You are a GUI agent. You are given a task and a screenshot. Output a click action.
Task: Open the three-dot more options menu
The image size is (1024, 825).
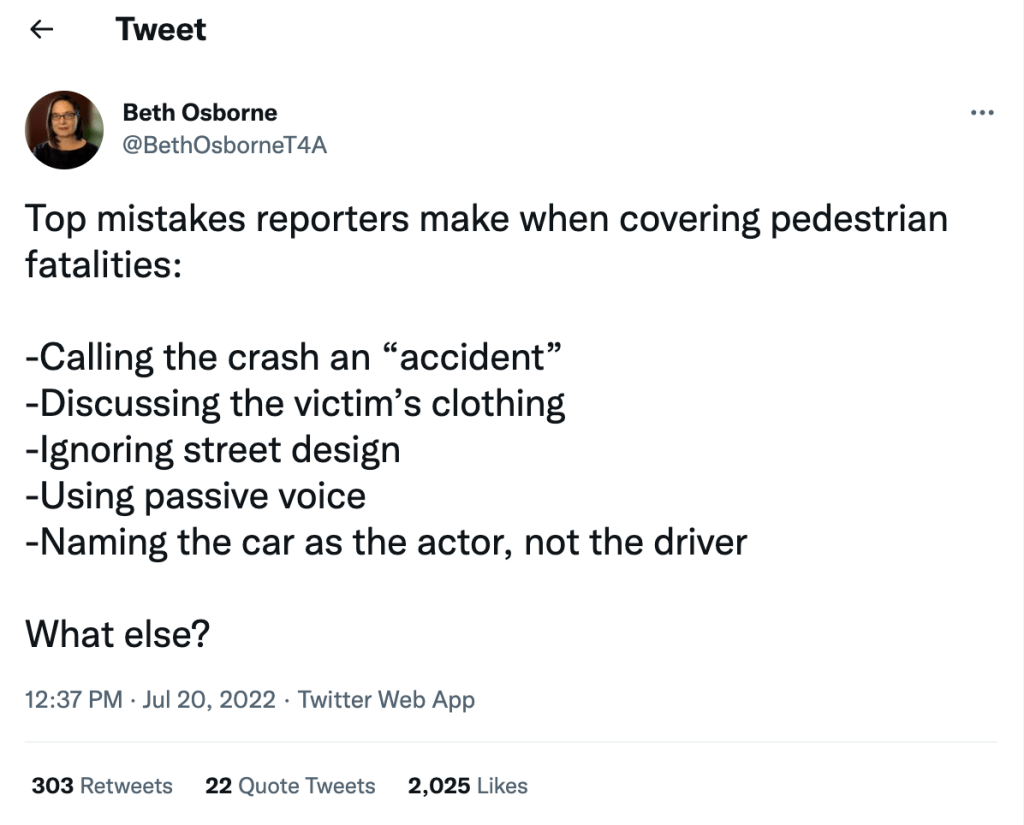tap(983, 113)
